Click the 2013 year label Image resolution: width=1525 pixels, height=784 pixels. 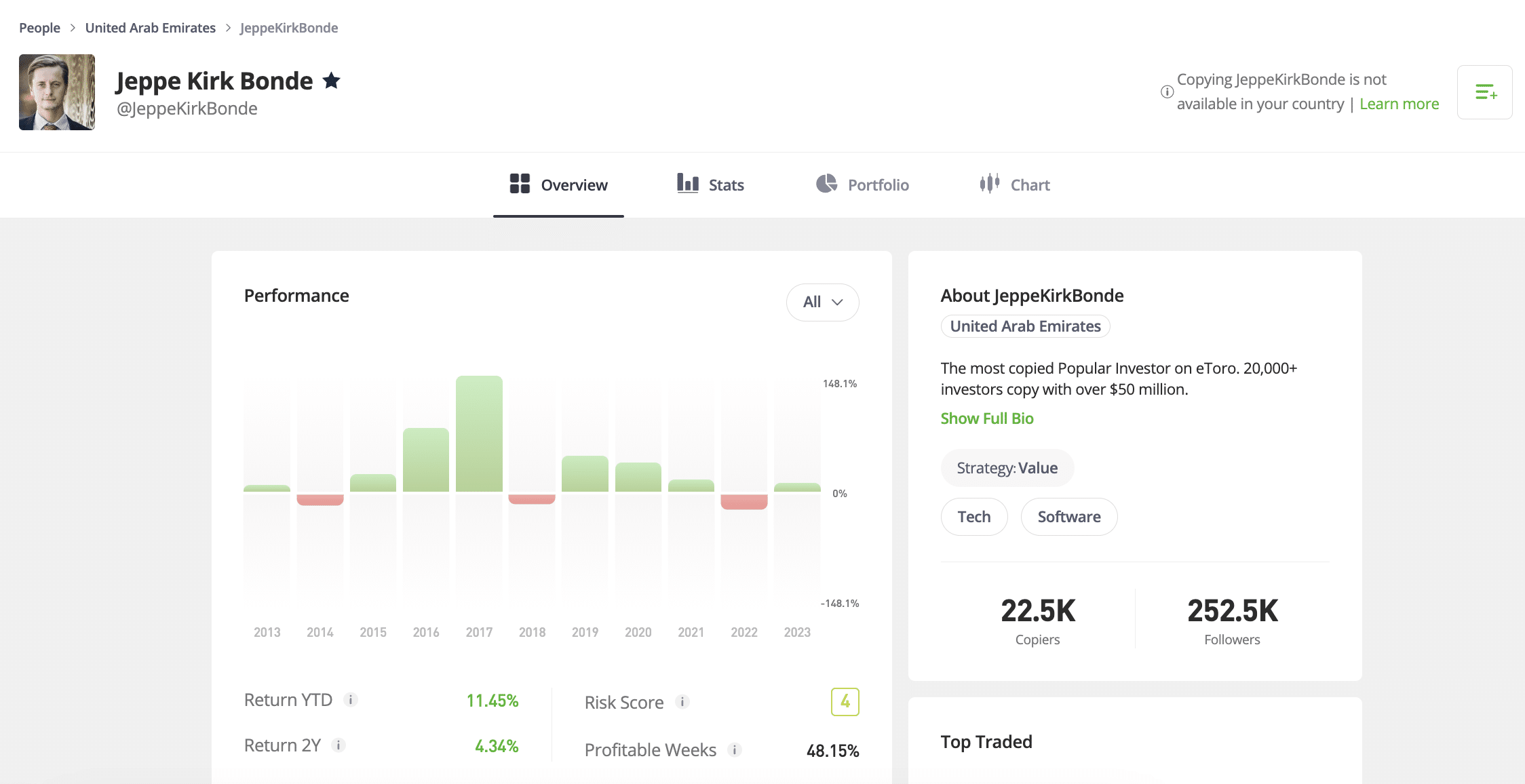point(267,632)
